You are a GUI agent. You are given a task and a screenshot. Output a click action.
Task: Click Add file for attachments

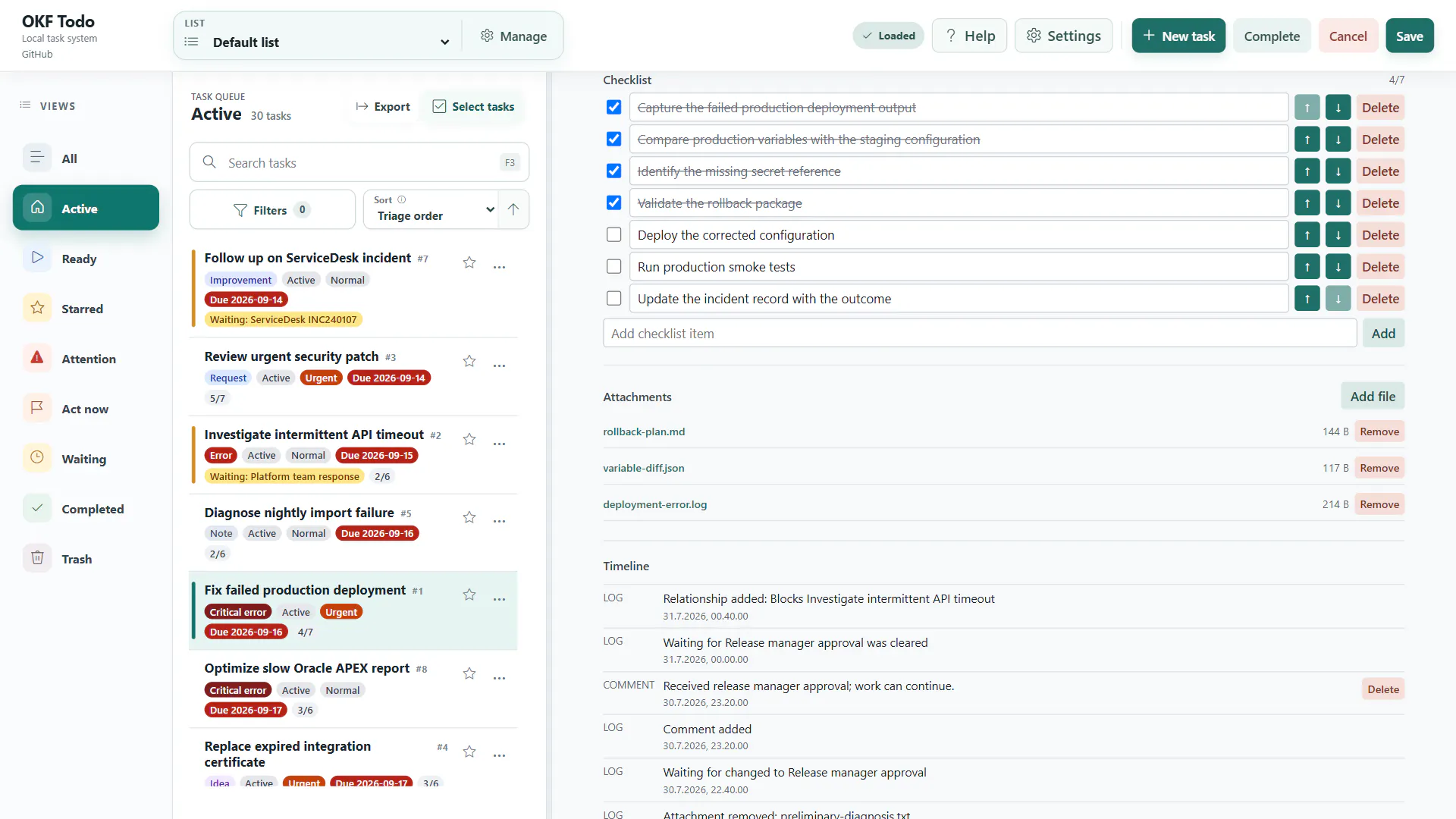click(x=1373, y=397)
